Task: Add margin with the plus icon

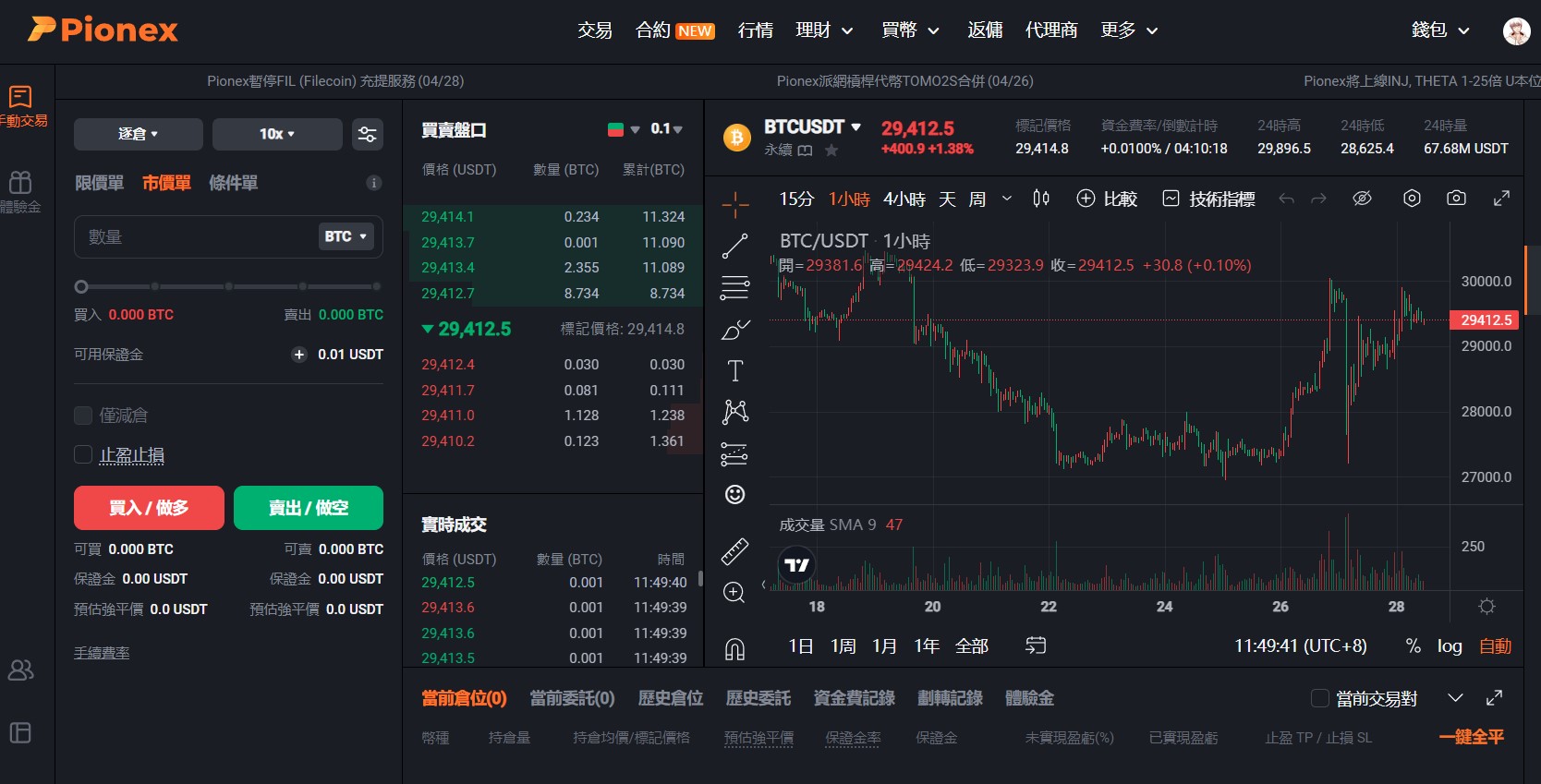Action: 299,355
